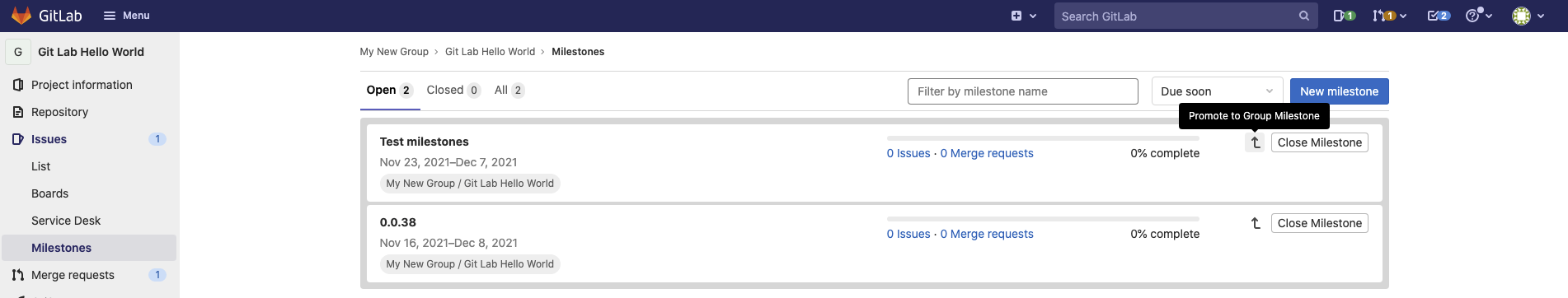The image size is (1568, 298).
Task: Promote 0.0.38 milestone to group milestone
Action: [1255, 223]
